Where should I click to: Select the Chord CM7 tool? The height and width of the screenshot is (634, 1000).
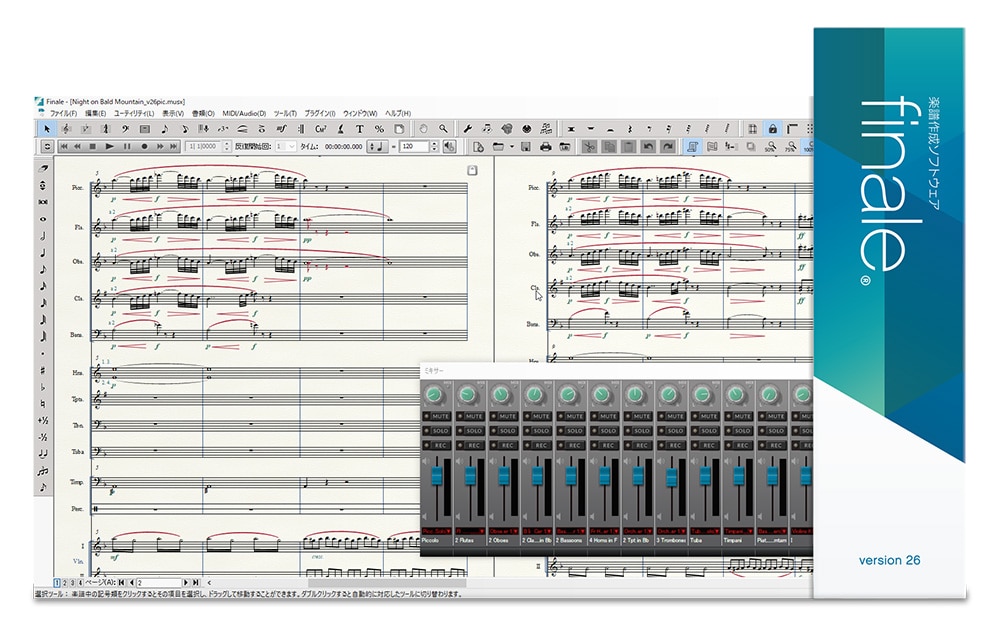(321, 129)
